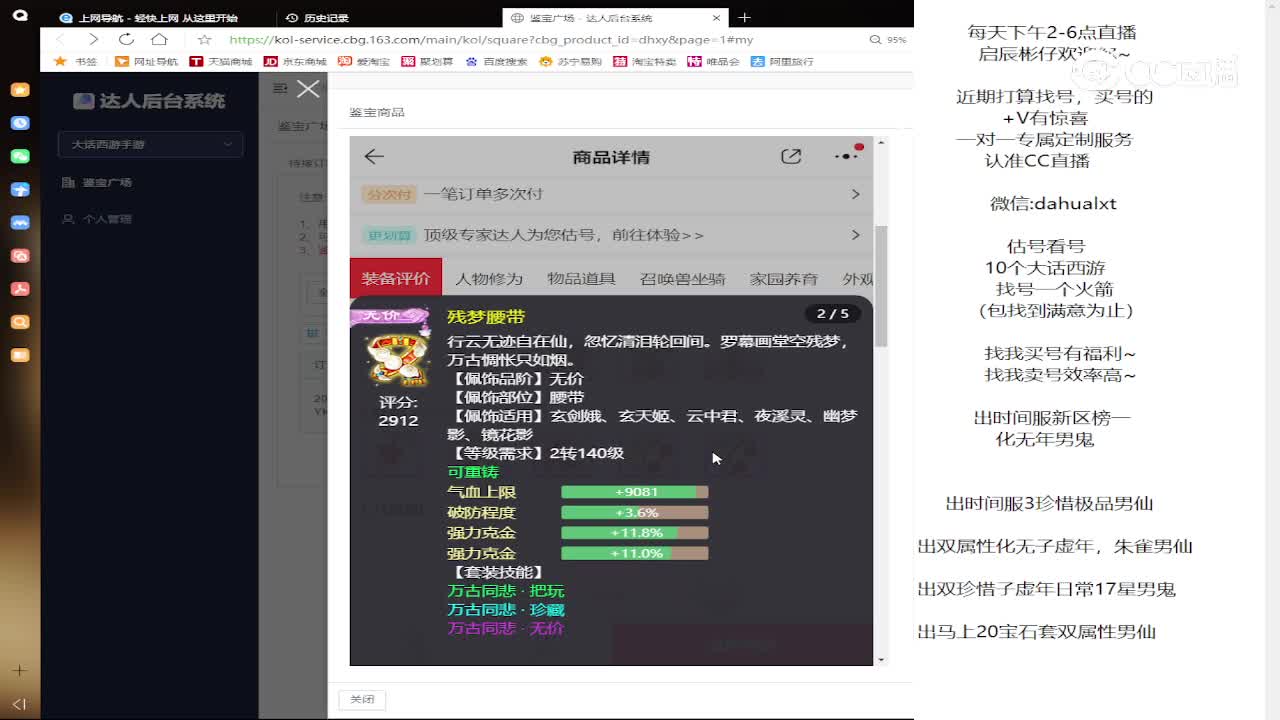Open the 召唤兽坐骑 tab

click(x=683, y=279)
